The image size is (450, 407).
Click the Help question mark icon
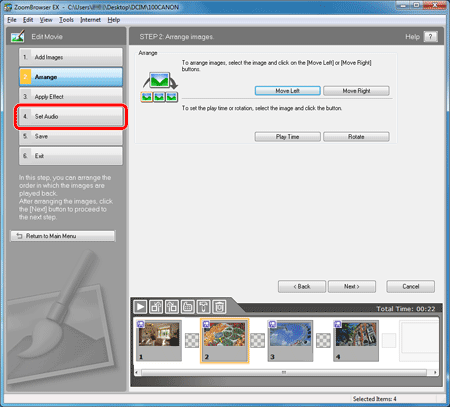[430, 37]
